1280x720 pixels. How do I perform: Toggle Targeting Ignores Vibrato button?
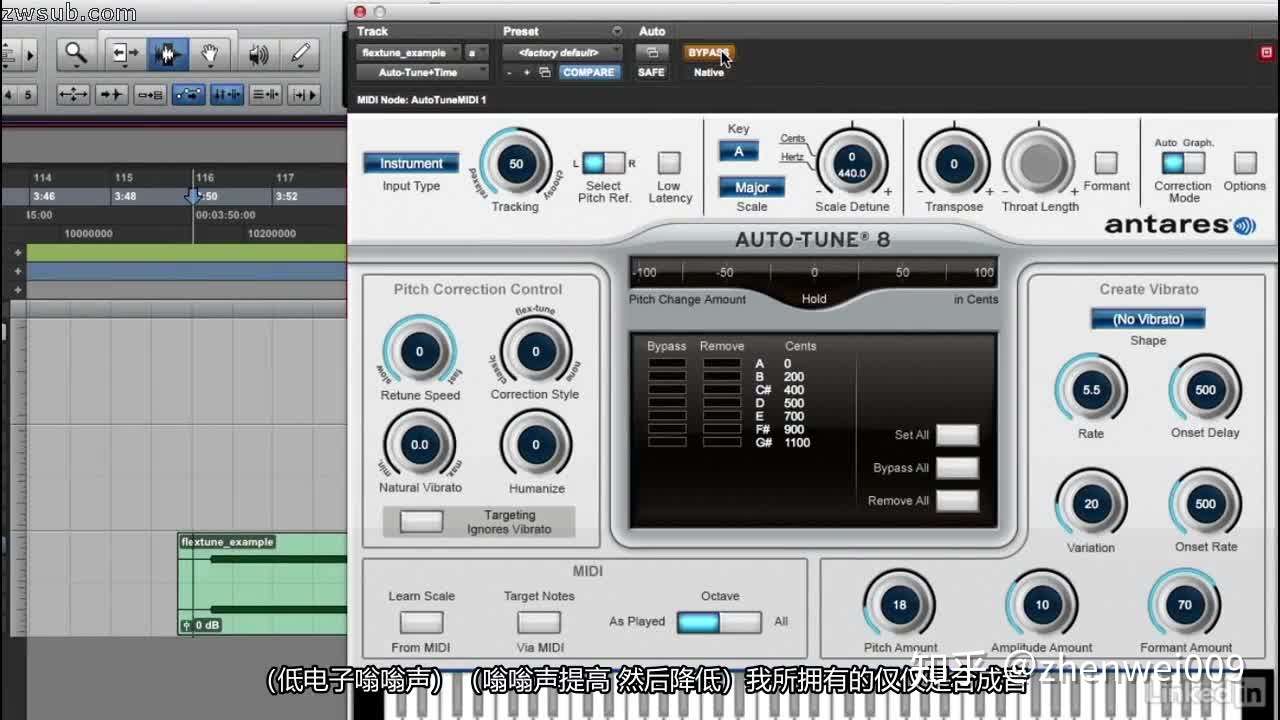(421, 522)
